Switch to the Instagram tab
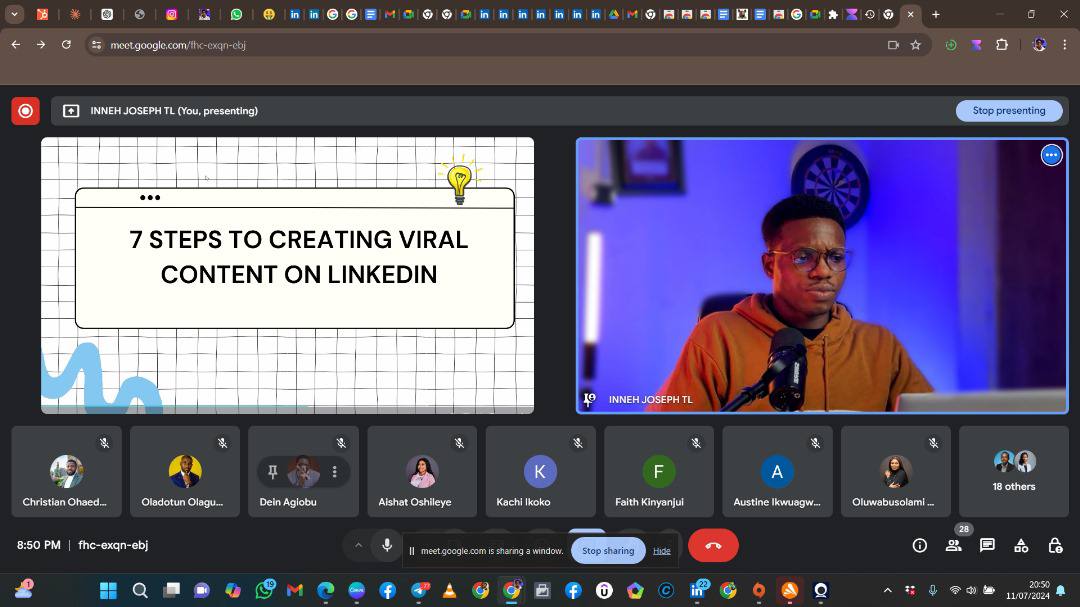Image resolution: width=1080 pixels, height=607 pixels. click(x=172, y=14)
